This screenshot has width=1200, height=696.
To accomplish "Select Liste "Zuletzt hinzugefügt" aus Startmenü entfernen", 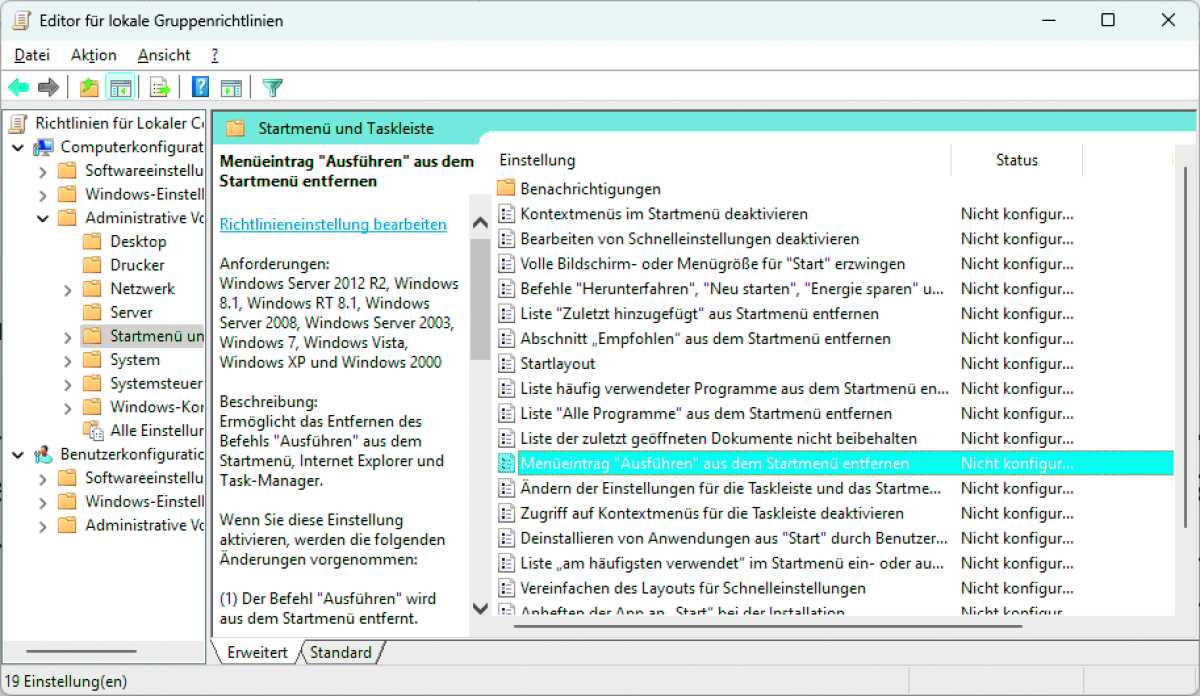I will [x=699, y=313].
